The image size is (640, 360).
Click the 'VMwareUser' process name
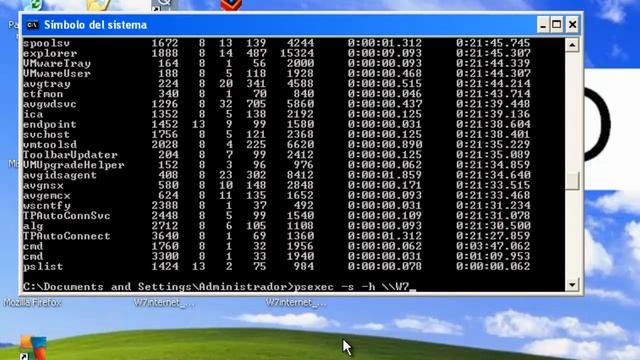[57, 73]
